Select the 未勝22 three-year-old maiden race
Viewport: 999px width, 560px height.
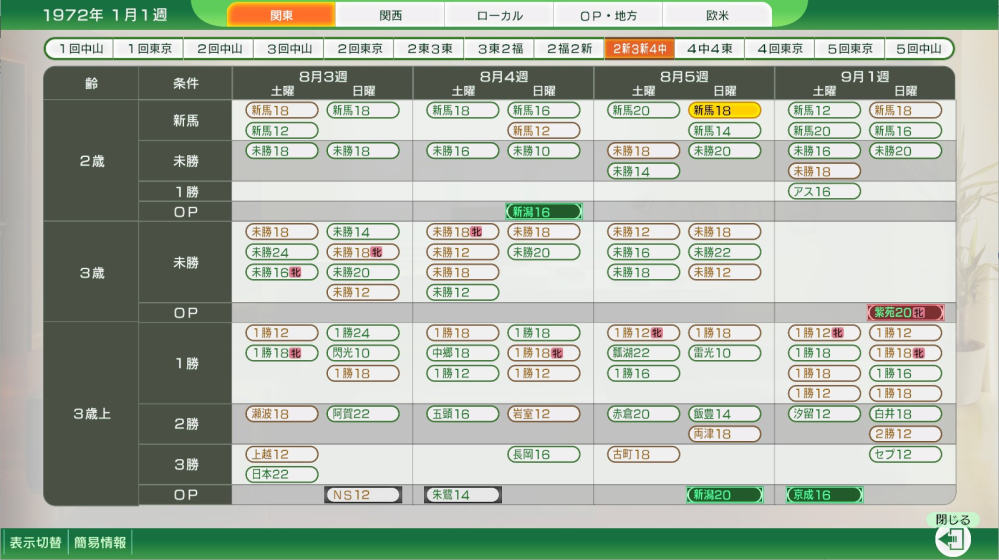(724, 252)
